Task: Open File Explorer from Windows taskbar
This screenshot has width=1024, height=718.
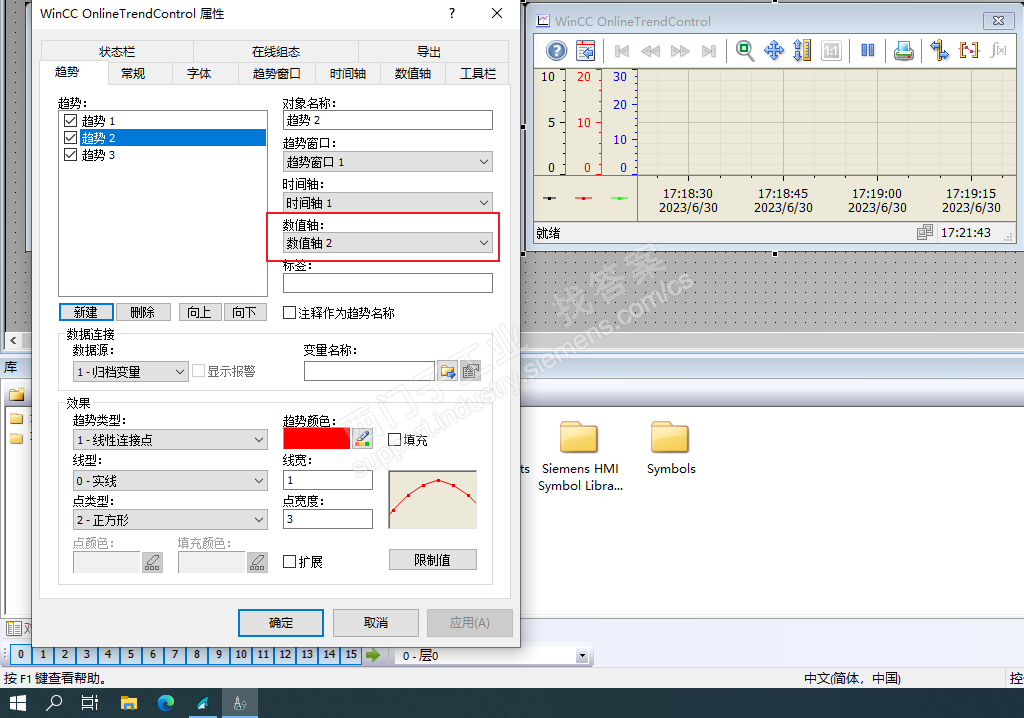Action: [x=129, y=703]
